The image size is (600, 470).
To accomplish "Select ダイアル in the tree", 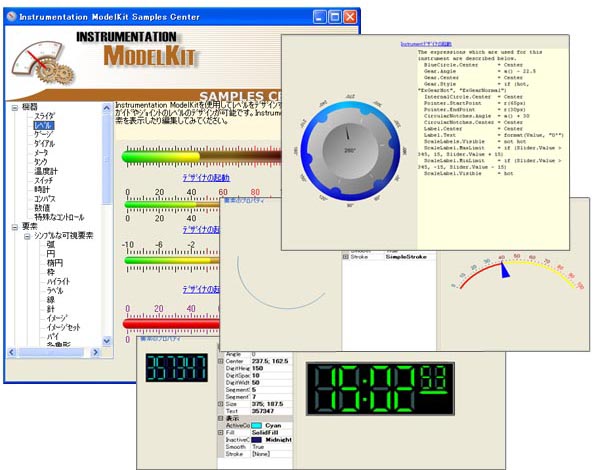I will coord(44,144).
